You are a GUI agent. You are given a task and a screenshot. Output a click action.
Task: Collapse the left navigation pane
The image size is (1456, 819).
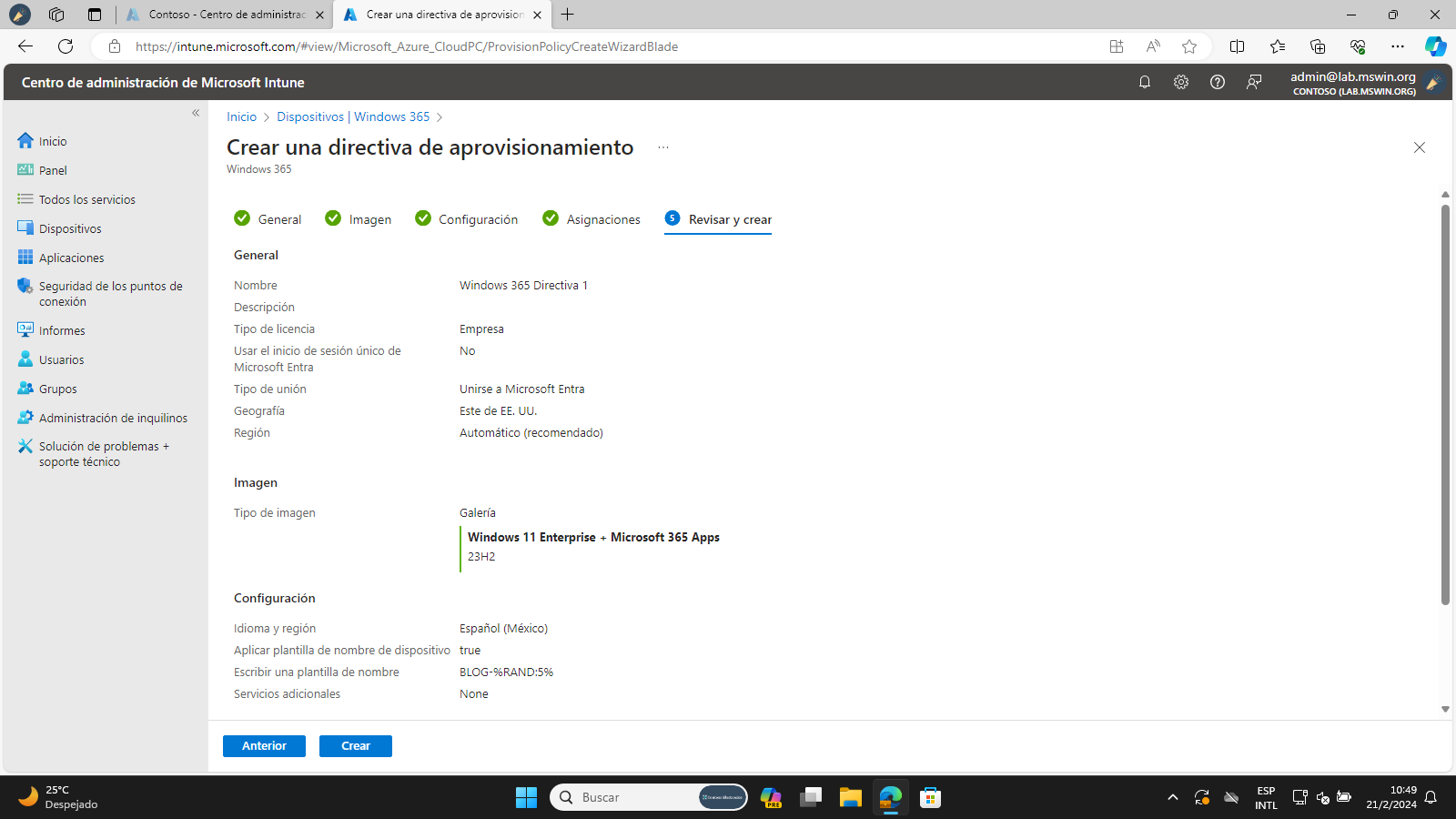[x=196, y=113]
